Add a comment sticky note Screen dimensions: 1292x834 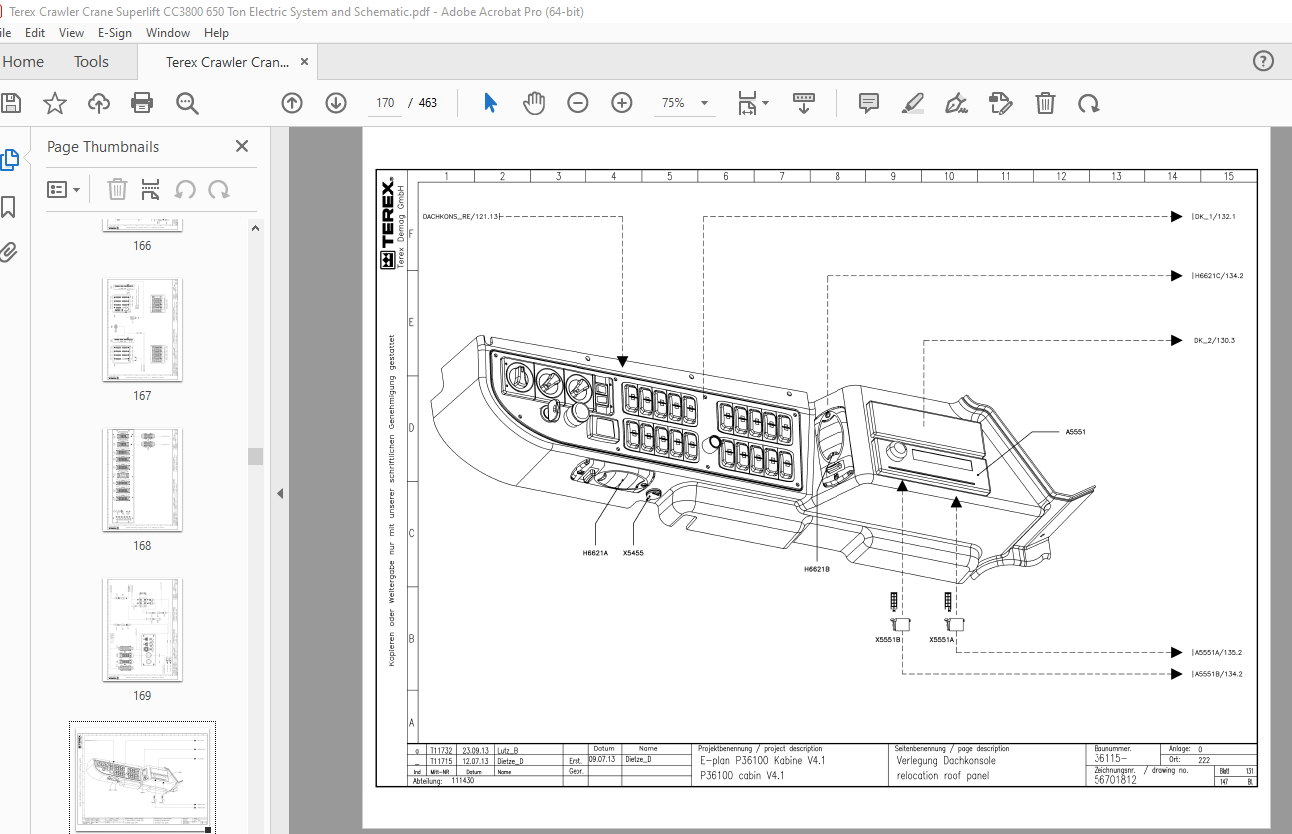click(x=869, y=103)
